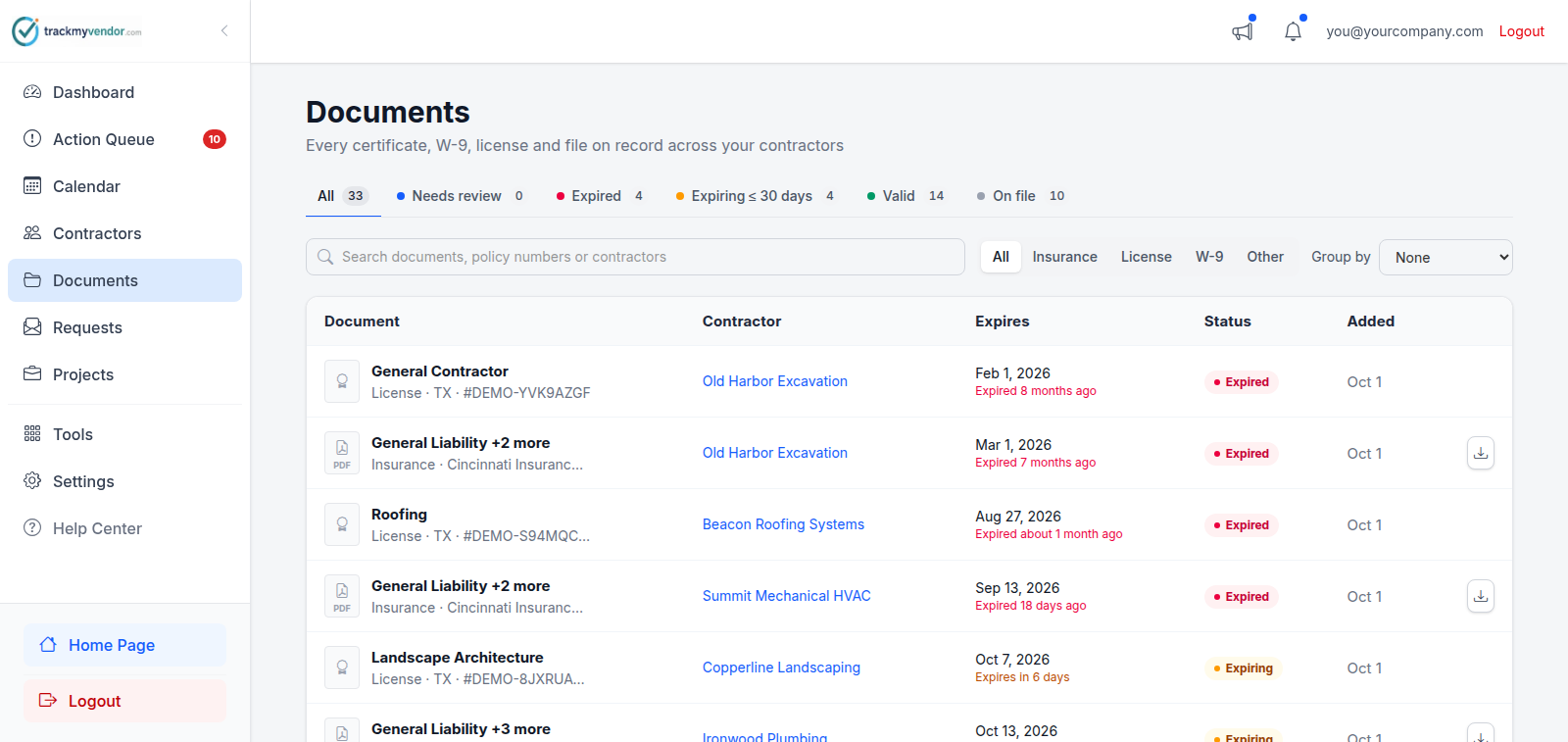Click the Roofing license badge icon

coord(342,524)
